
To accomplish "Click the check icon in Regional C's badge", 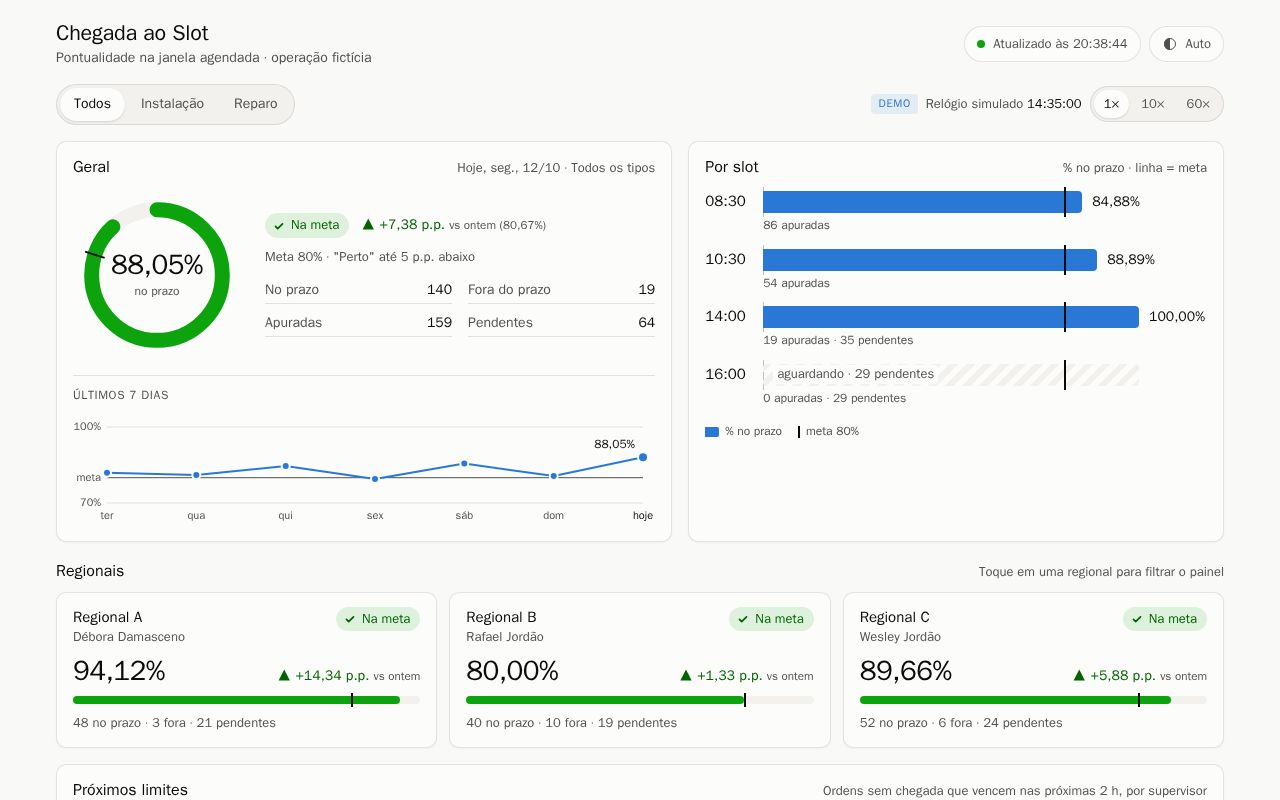I will [x=1137, y=620].
